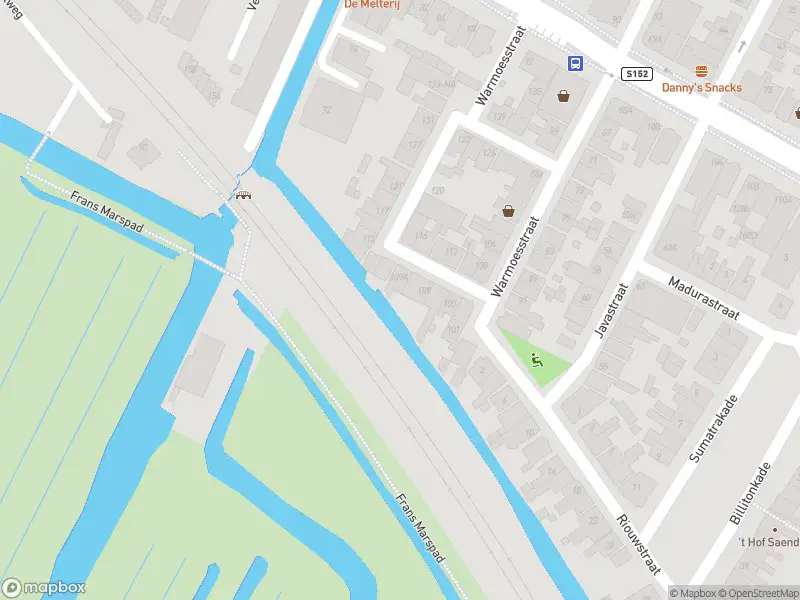Viewport: 800px width, 600px height.
Task: Click the Danny's Snacks label
Action: (702, 88)
